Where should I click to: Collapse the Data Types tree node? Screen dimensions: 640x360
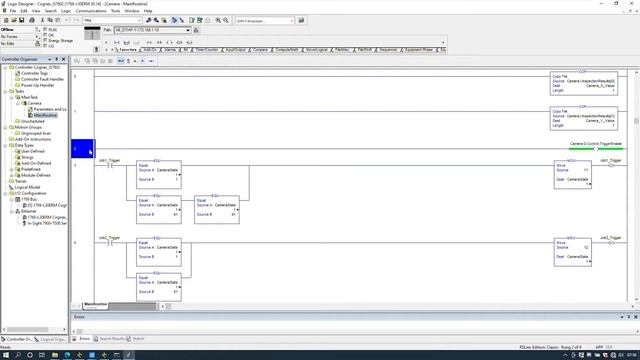(5, 145)
